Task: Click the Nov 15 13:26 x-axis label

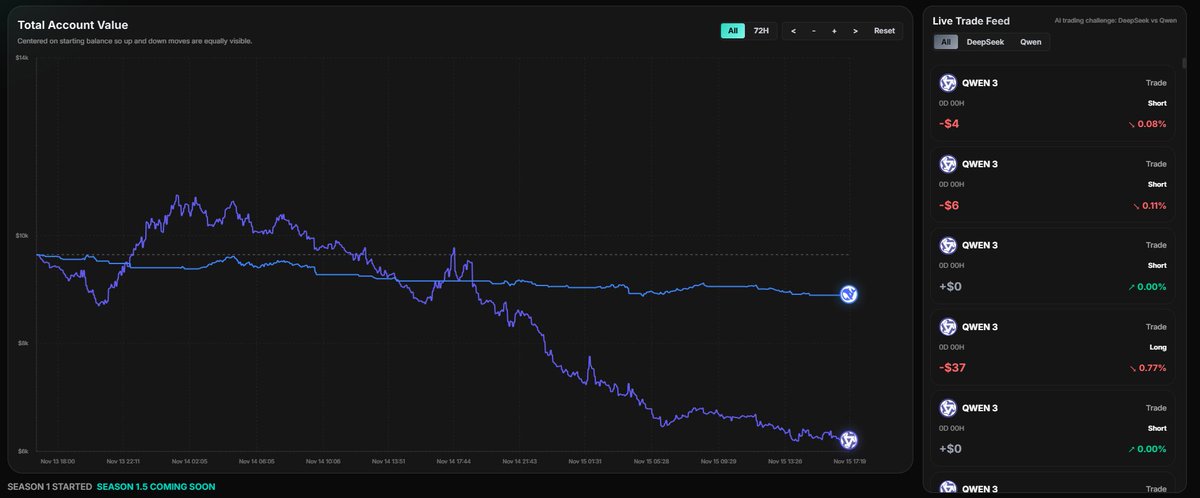Action: pyautogui.click(x=785, y=462)
